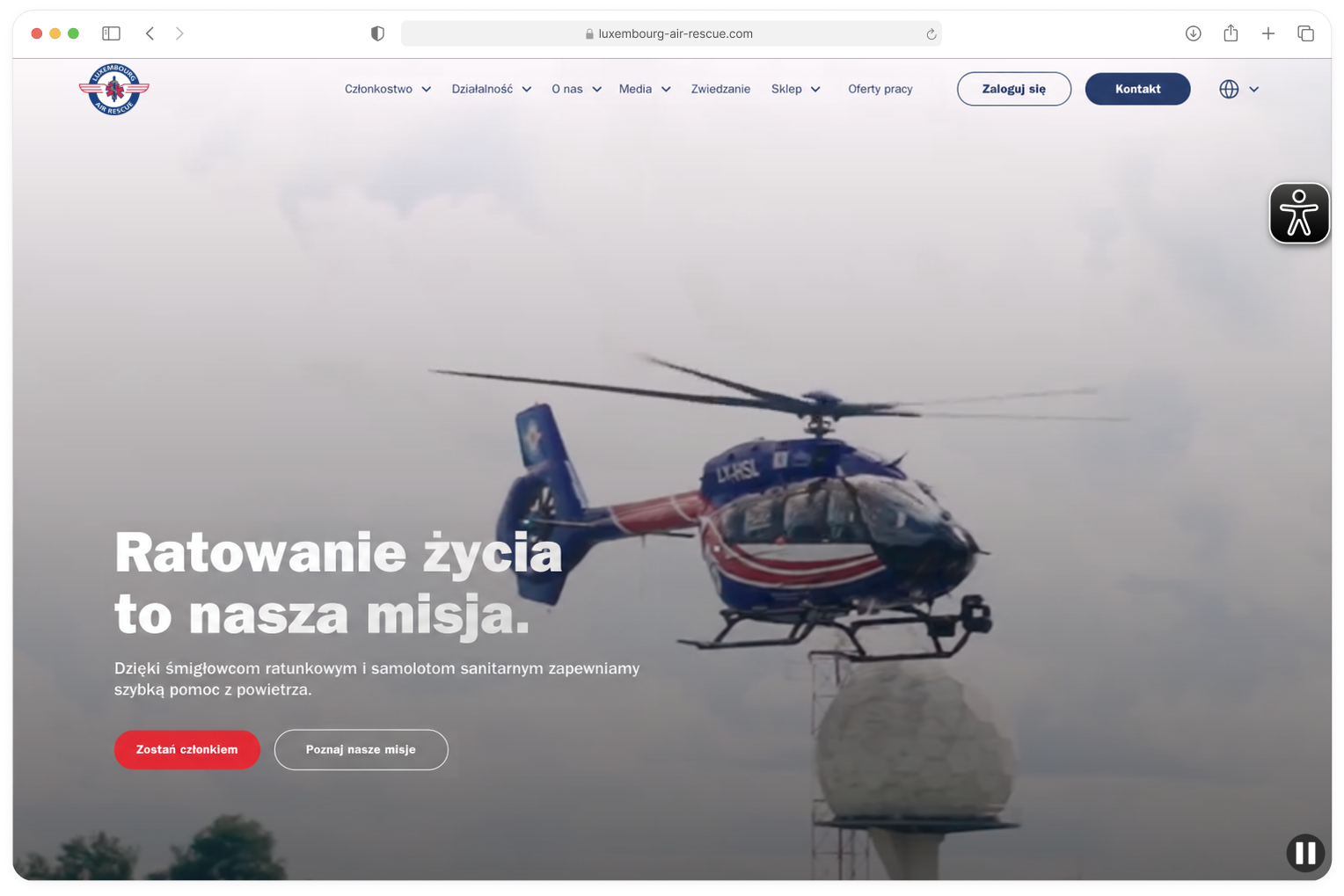Click the address bar URL field

[671, 33]
